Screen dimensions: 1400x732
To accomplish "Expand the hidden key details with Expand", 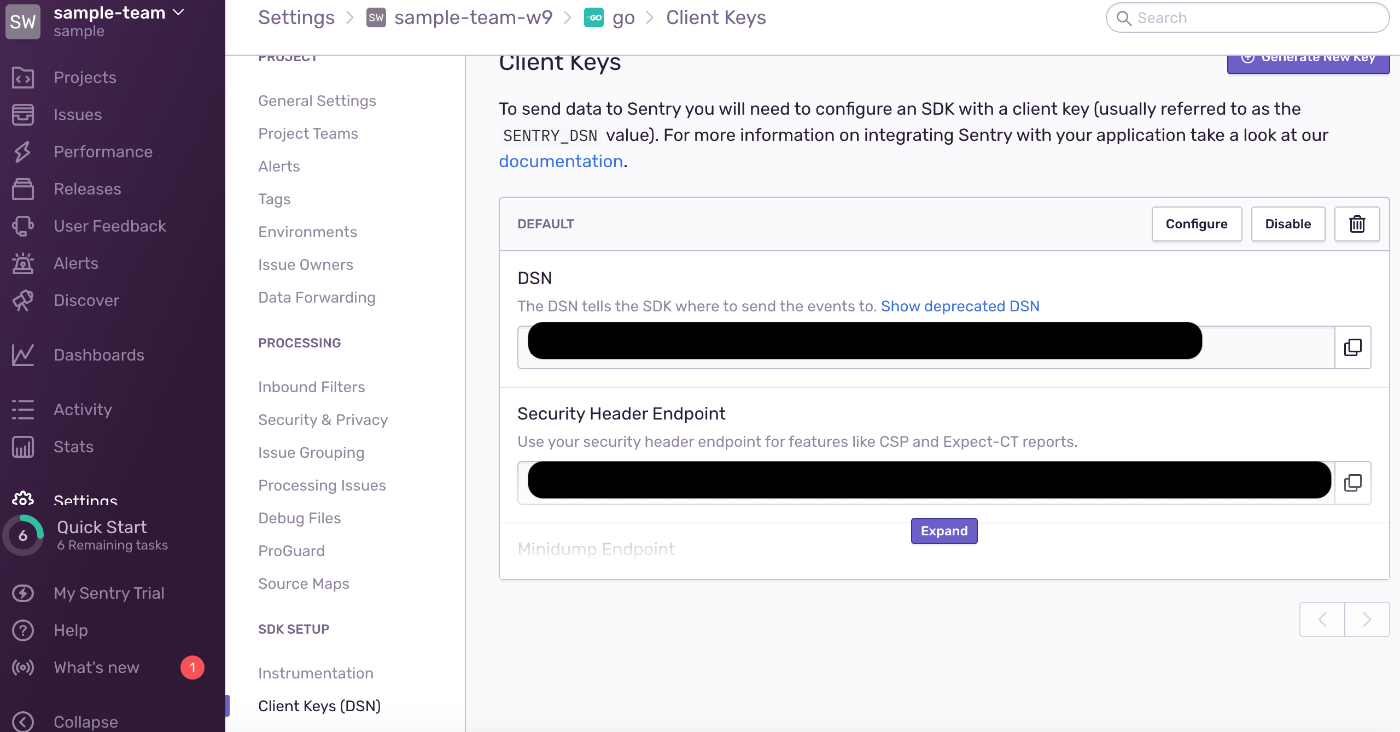I will 944,531.
